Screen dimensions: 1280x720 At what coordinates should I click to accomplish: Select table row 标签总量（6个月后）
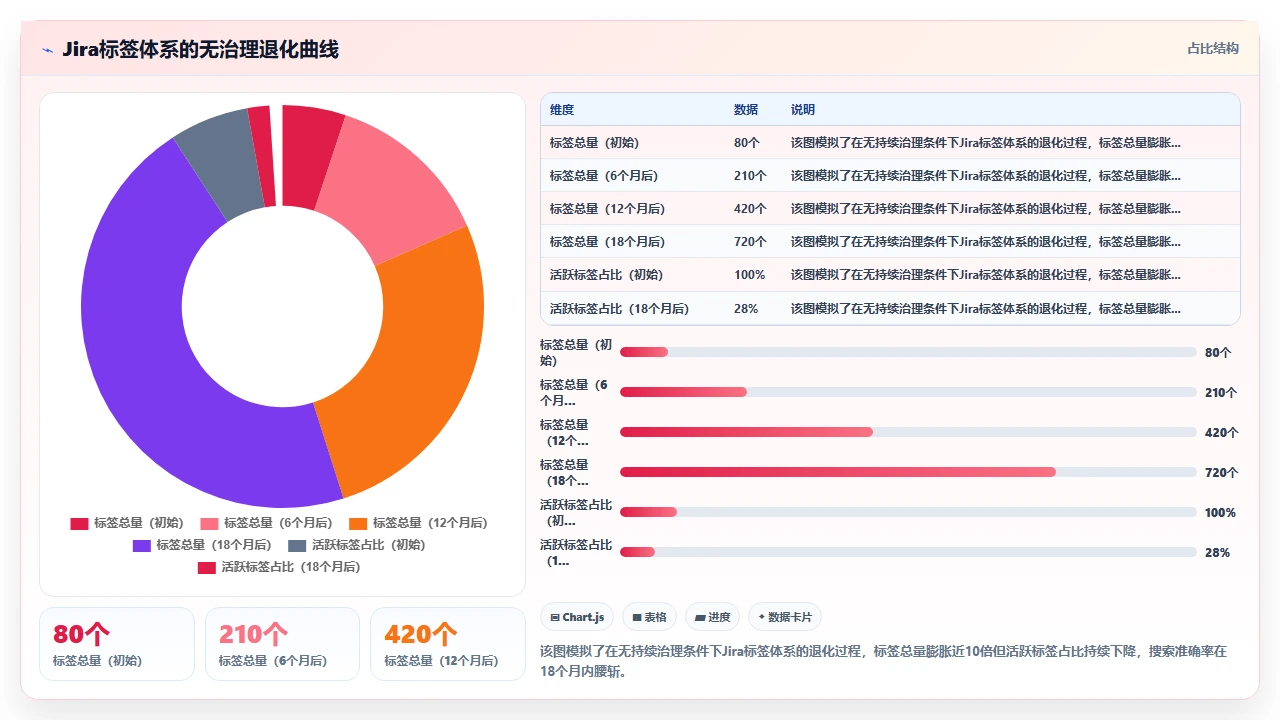[x=890, y=175]
